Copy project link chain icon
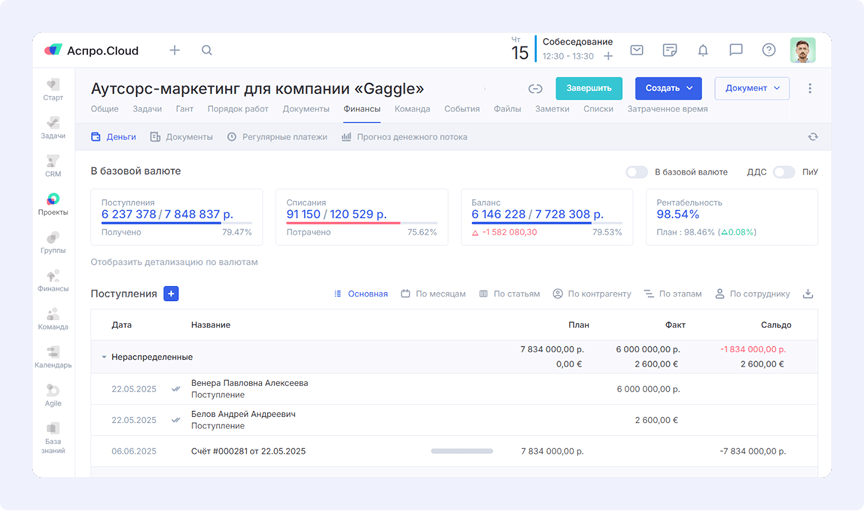The width and height of the screenshot is (864, 511). click(x=535, y=89)
